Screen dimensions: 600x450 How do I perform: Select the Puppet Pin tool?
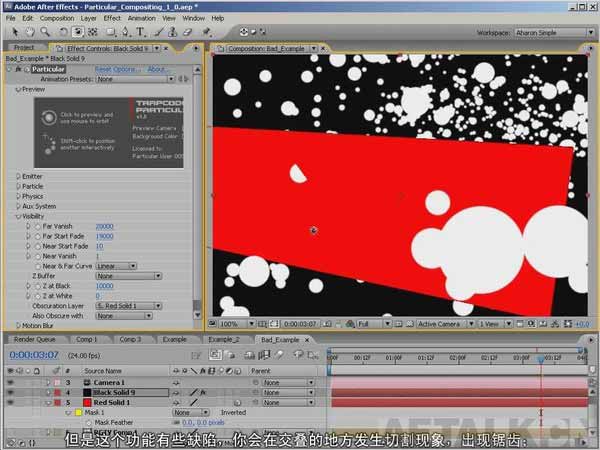(207, 32)
